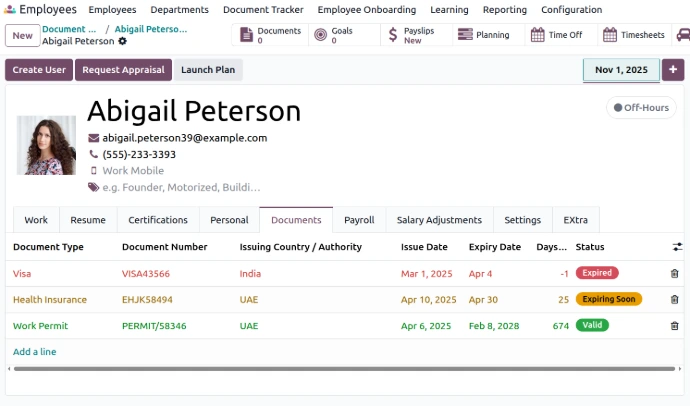This screenshot has width=690, height=406.
Task: Delete the Visa document row
Action: point(674,273)
